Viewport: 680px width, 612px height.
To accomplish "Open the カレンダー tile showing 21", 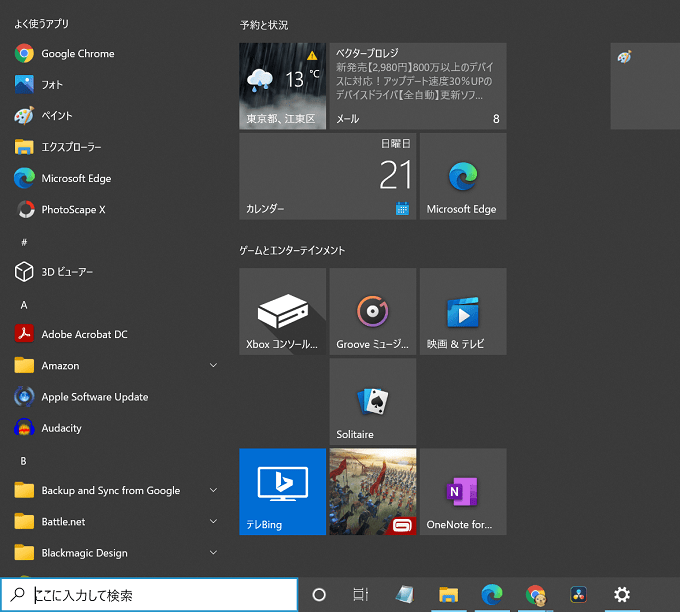I will tap(327, 176).
